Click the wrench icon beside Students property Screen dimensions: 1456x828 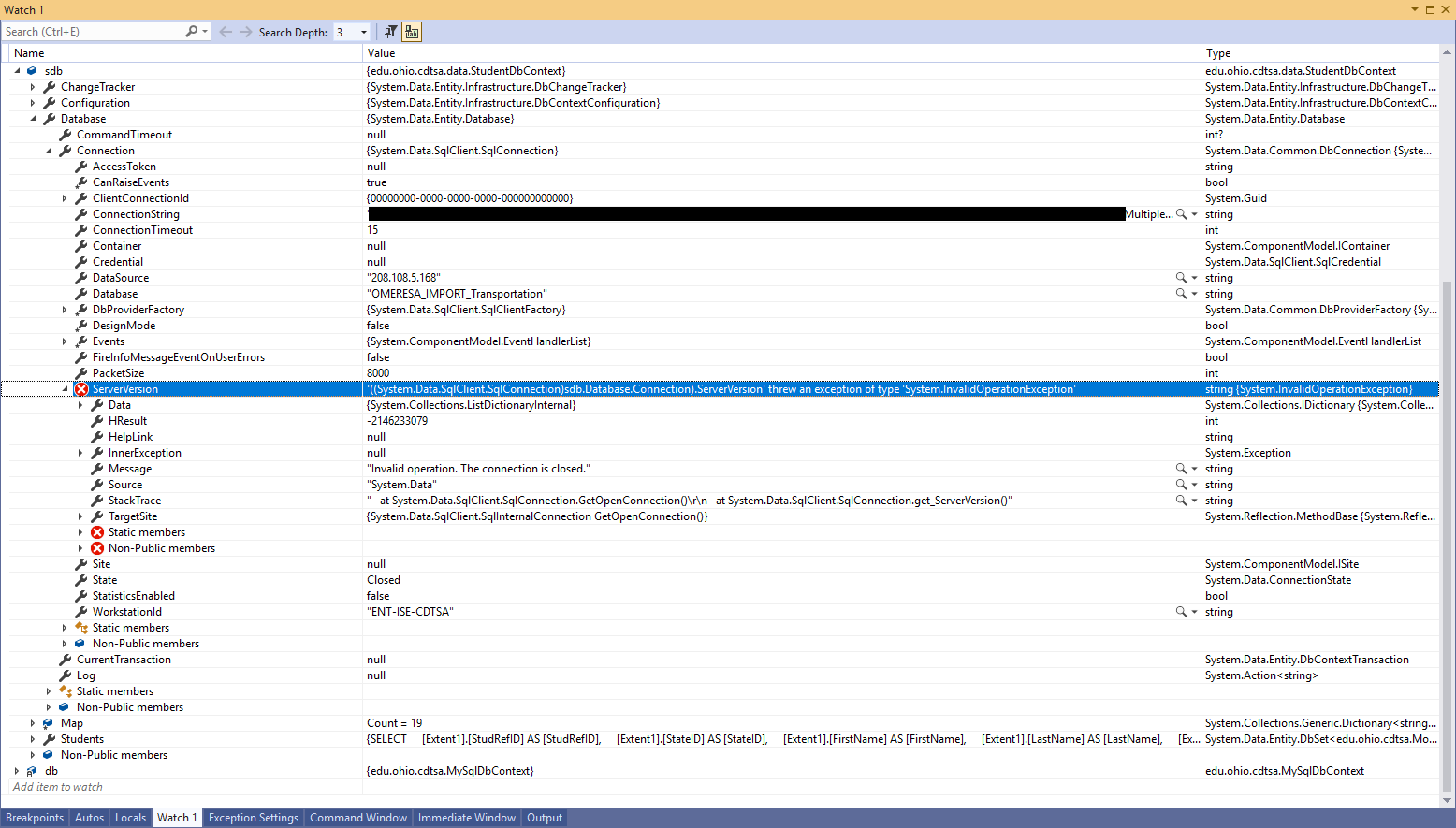click(50, 739)
